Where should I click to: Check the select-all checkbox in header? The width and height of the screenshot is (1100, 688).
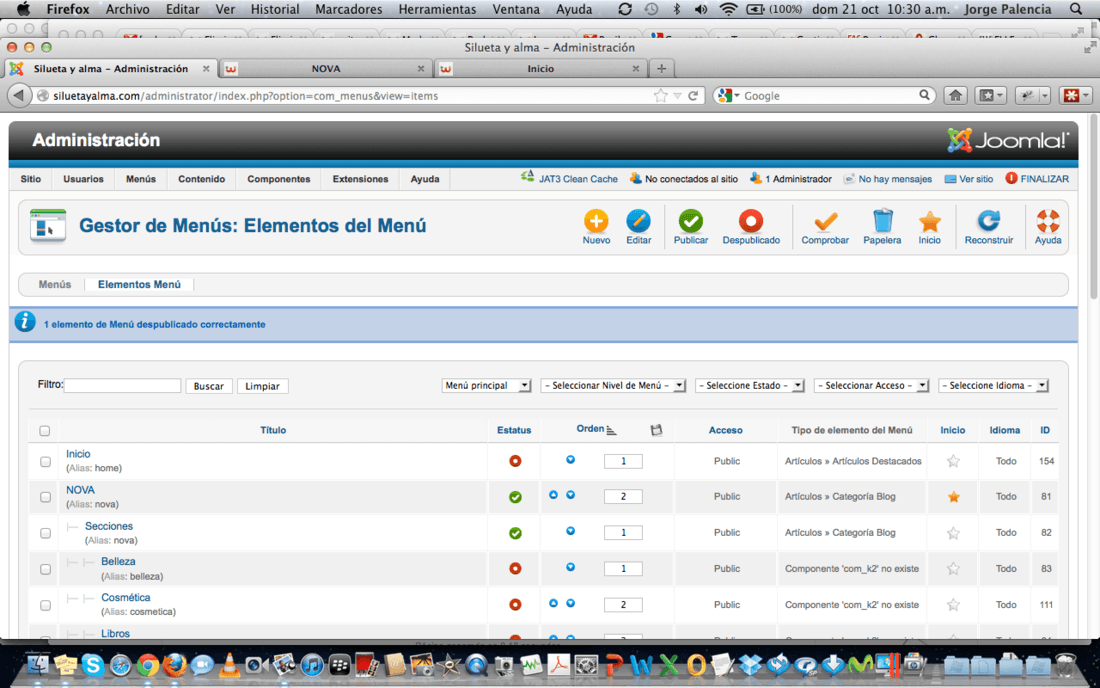click(x=45, y=431)
